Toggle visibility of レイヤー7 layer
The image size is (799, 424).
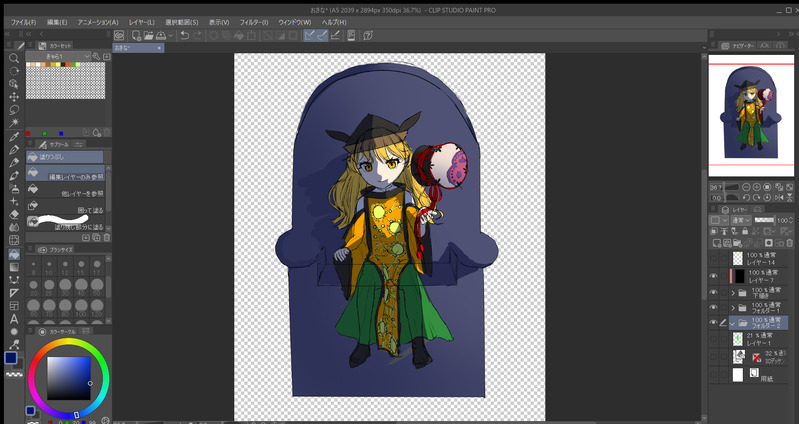[713, 275]
